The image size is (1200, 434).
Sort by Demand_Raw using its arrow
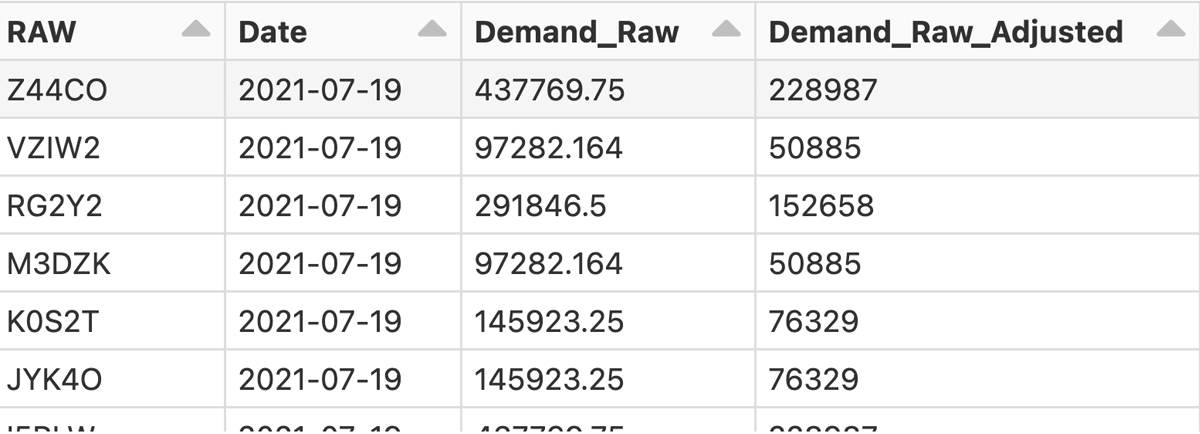pyautogui.click(x=726, y=31)
